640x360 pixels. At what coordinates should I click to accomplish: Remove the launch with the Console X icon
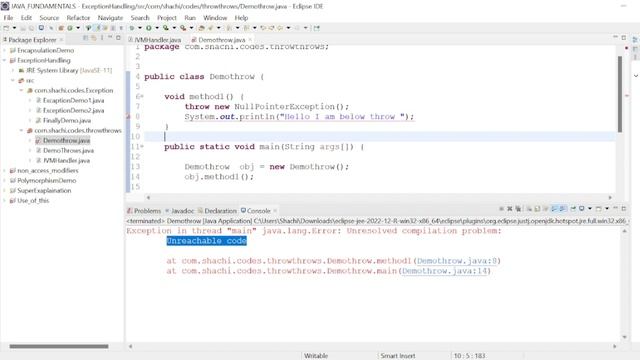pyautogui.click(x=509, y=209)
